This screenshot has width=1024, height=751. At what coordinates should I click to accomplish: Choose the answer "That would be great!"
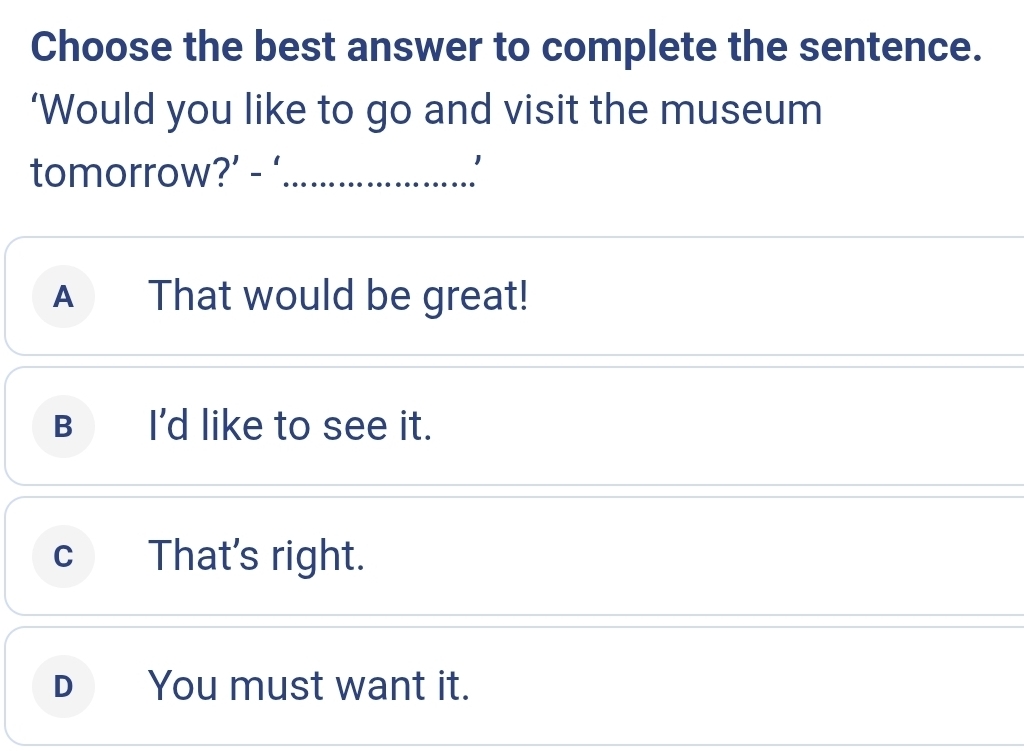tap(337, 296)
